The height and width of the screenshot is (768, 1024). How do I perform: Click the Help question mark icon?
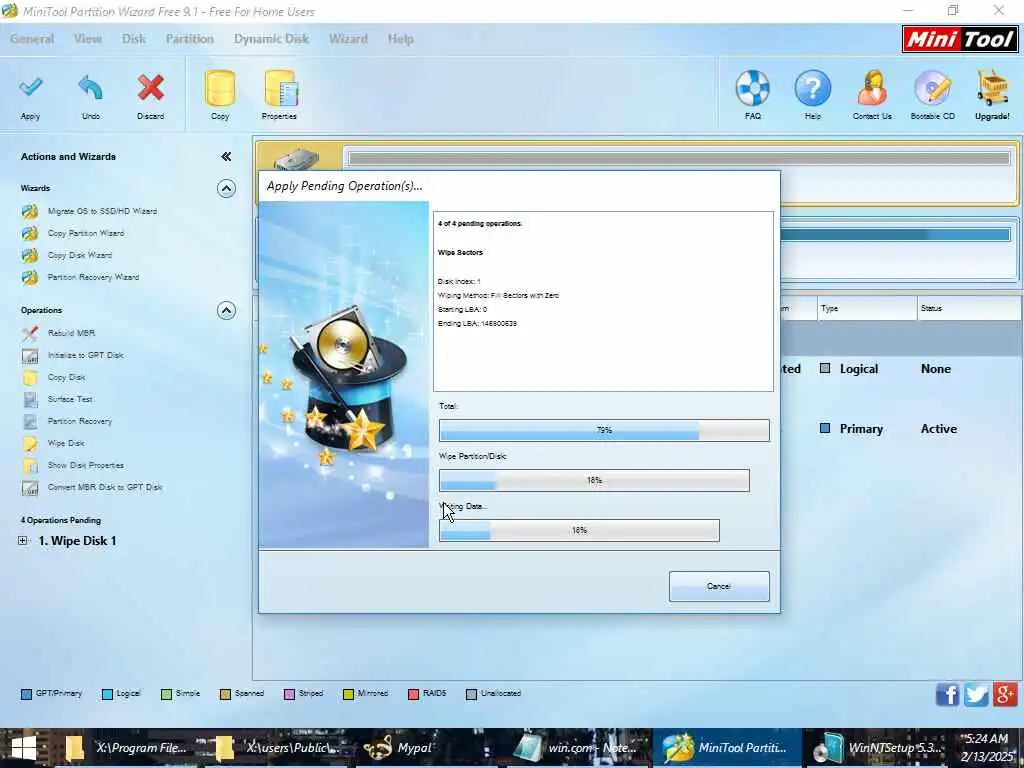[812, 88]
